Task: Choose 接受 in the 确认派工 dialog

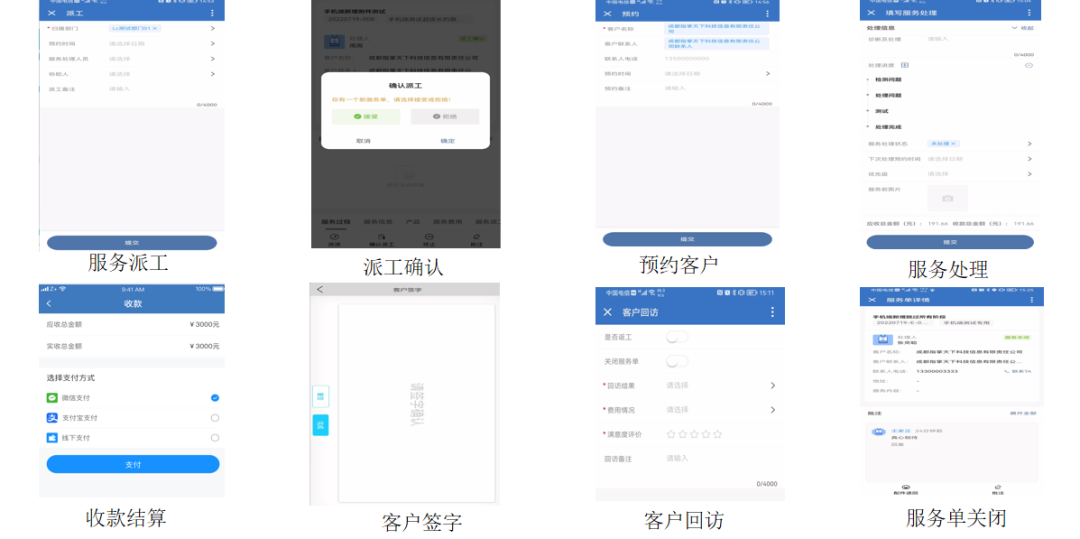Action: click(366, 116)
